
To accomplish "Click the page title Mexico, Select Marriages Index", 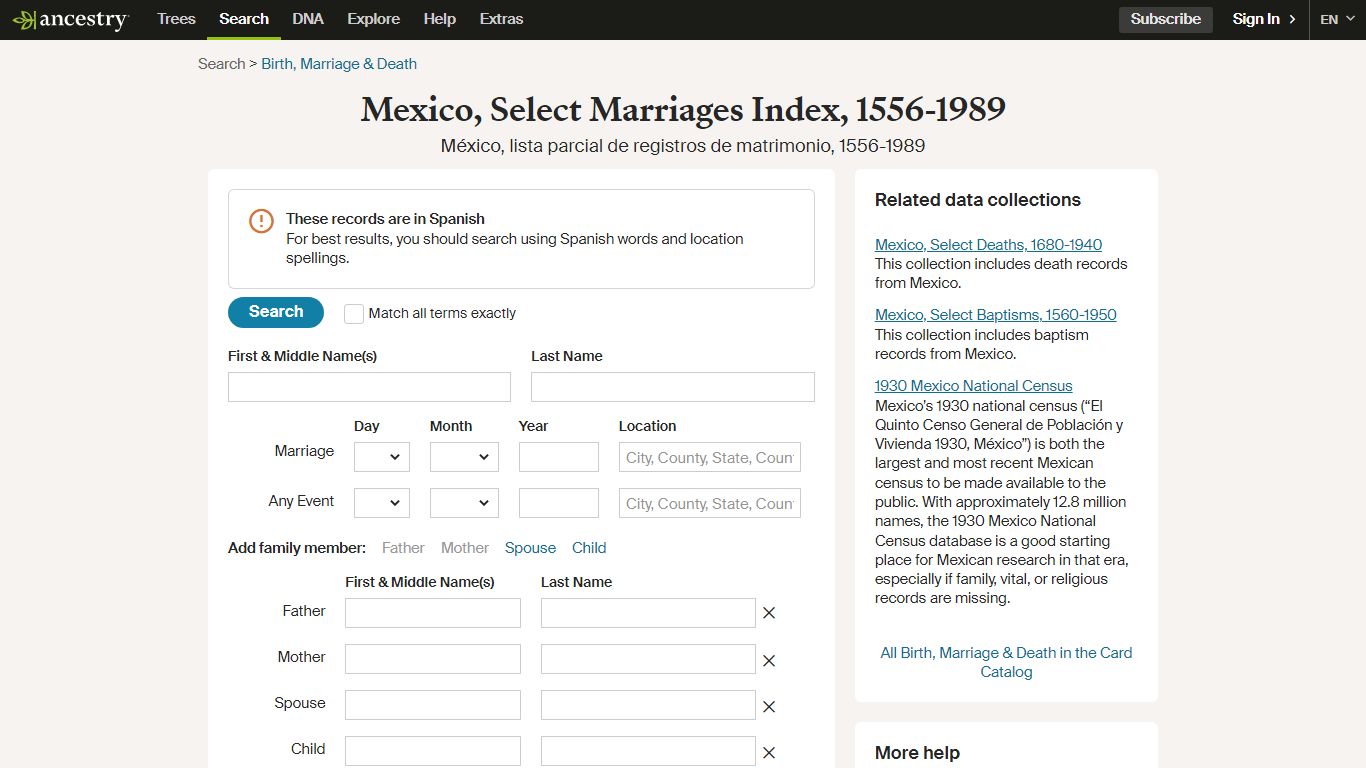I will [x=683, y=109].
